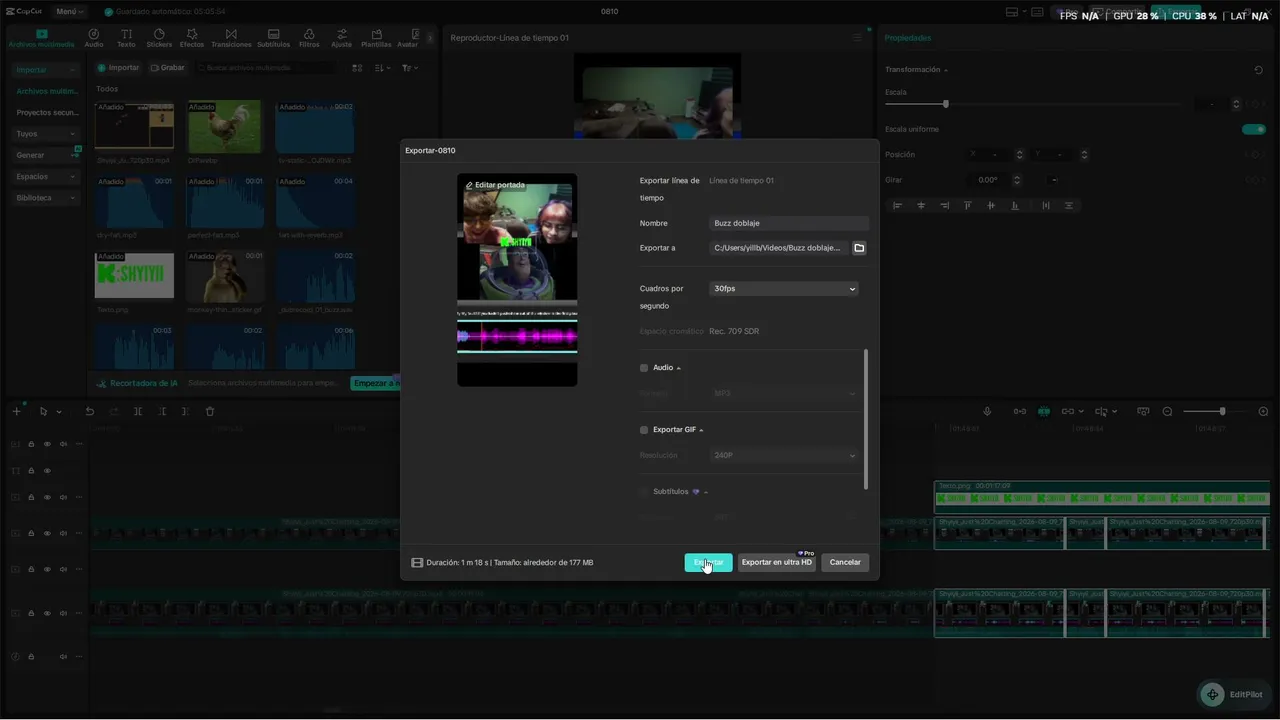
Task: Open the MP3 audio format dropdown
Action: tap(784, 394)
